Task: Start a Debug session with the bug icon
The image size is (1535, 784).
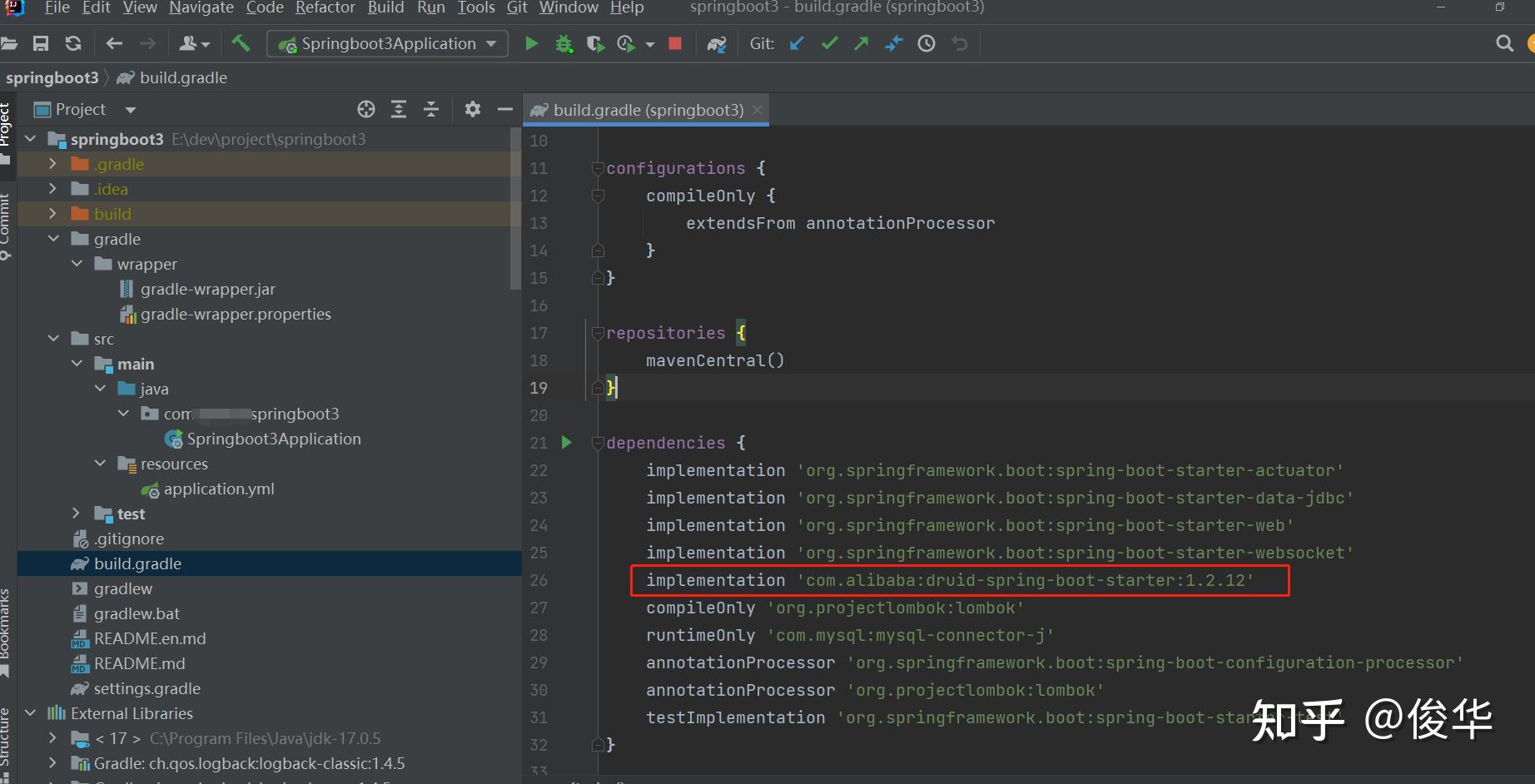Action: tap(564, 43)
